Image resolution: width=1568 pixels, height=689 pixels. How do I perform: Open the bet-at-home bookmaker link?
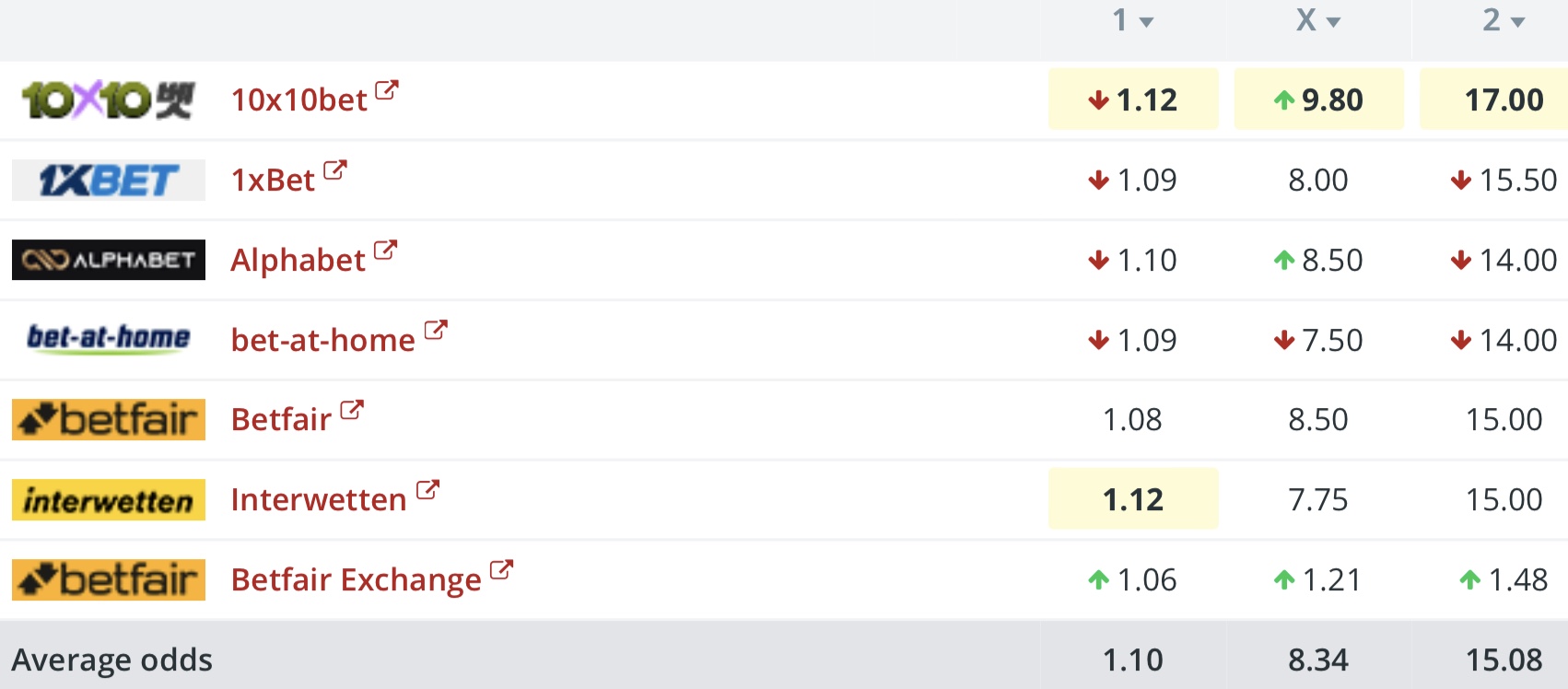(323, 340)
